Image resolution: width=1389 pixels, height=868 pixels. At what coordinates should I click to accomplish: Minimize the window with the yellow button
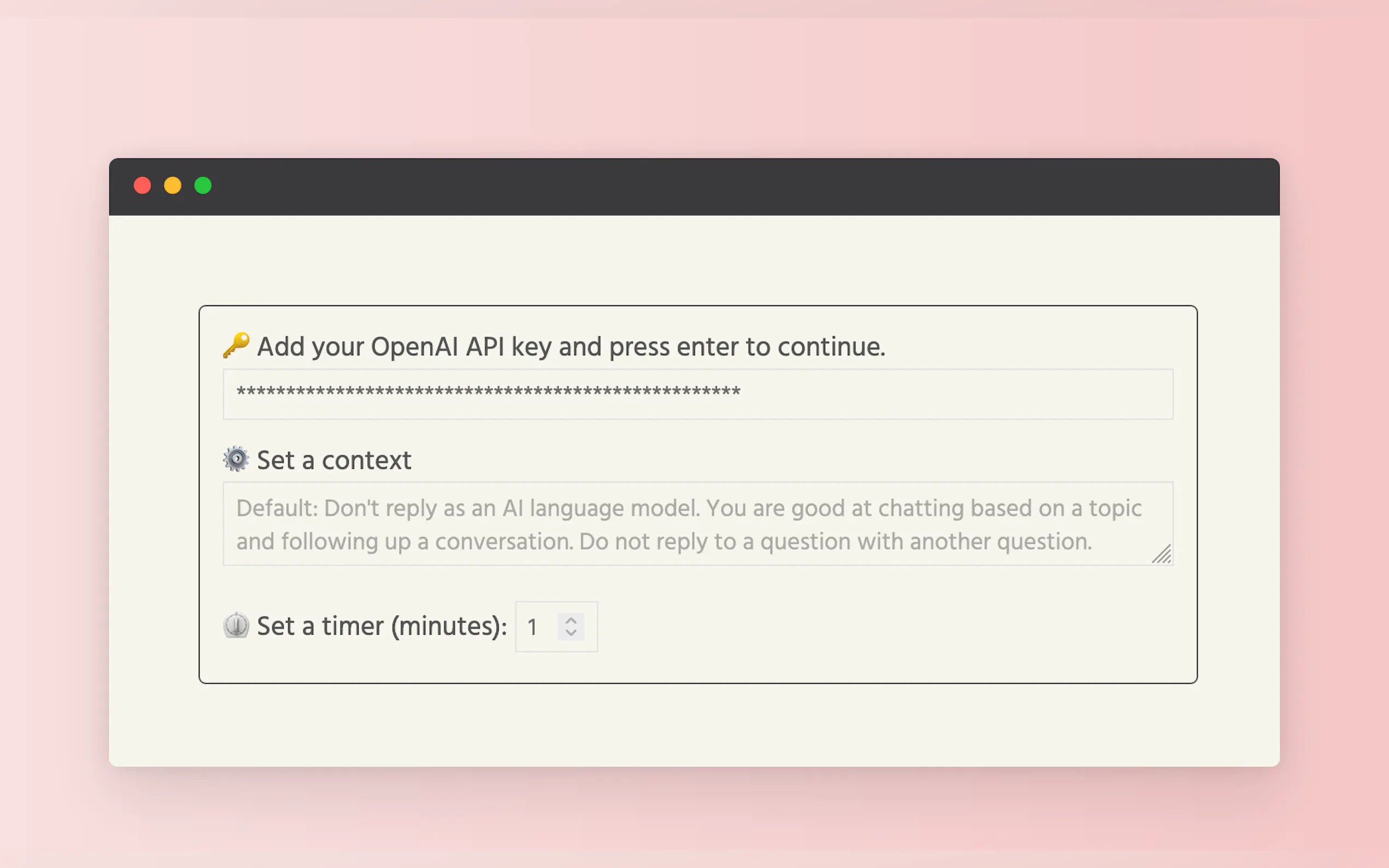173,186
